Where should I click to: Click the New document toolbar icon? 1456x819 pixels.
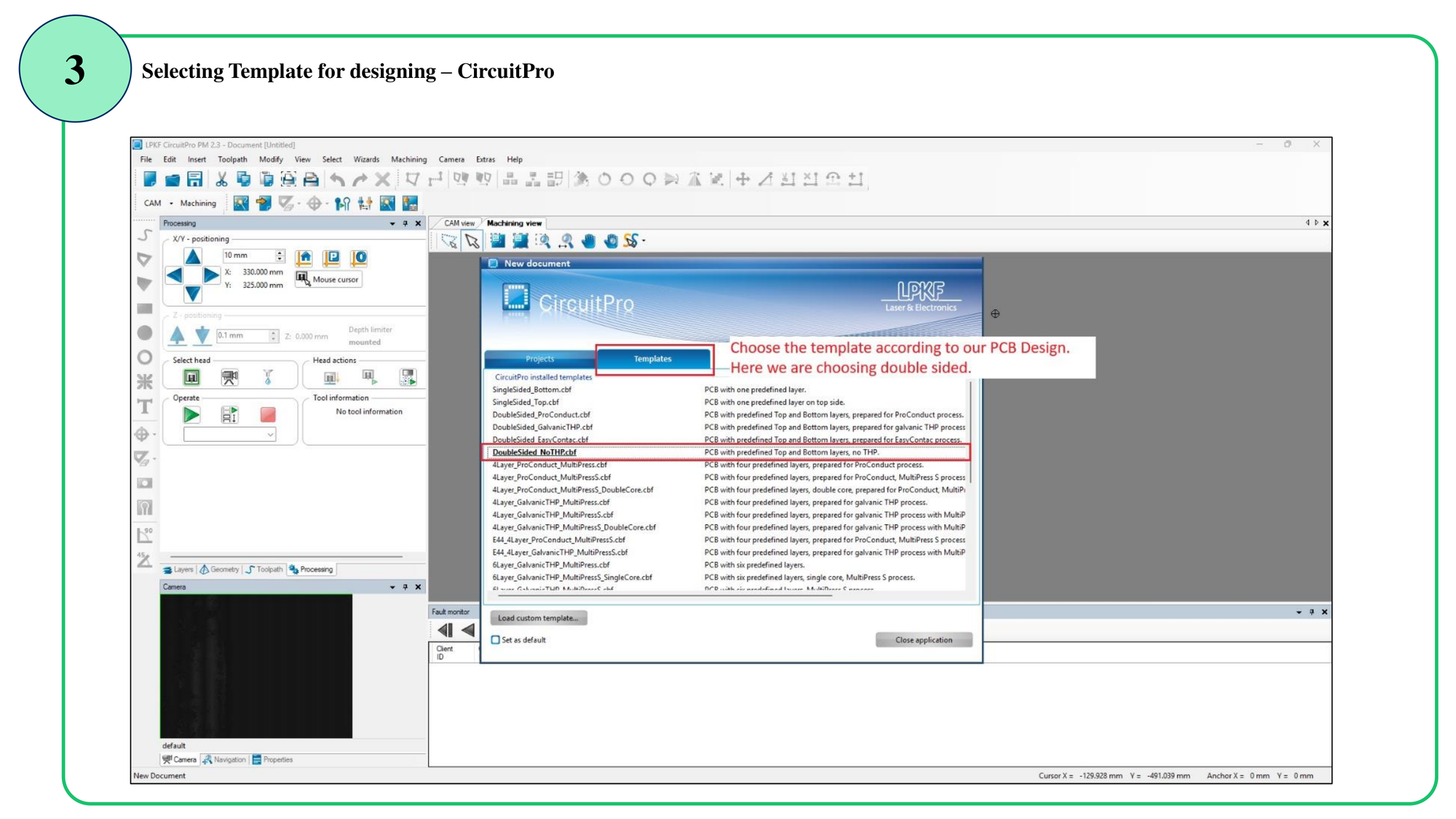tap(149, 179)
